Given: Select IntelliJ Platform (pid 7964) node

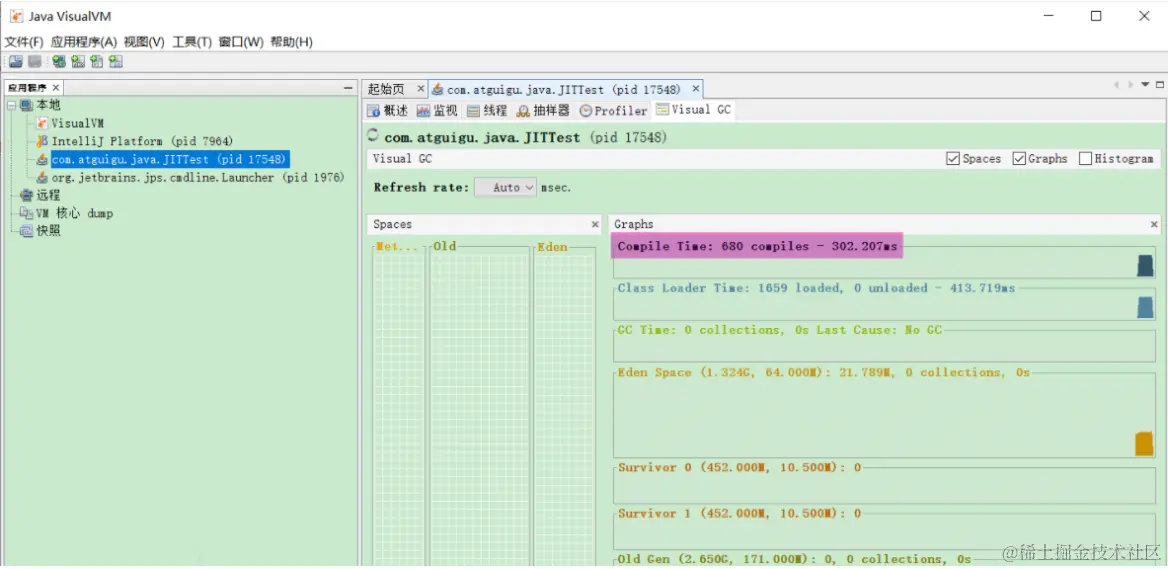Looking at the screenshot, I should coord(142,141).
